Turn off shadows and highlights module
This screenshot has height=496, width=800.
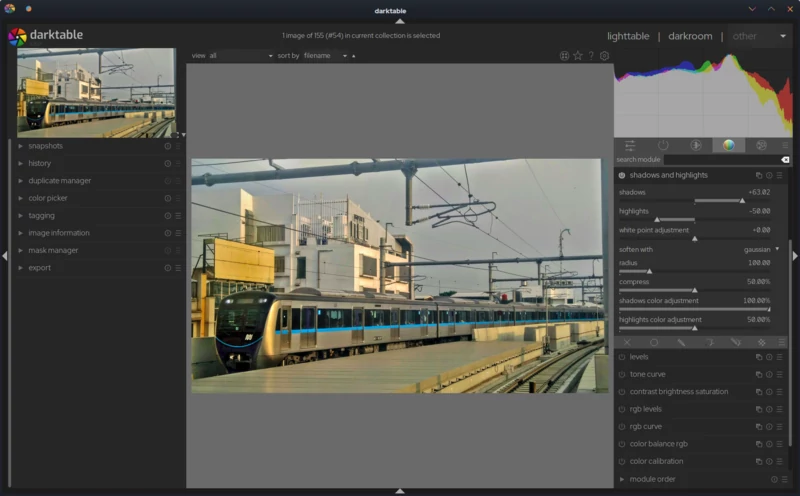click(622, 175)
